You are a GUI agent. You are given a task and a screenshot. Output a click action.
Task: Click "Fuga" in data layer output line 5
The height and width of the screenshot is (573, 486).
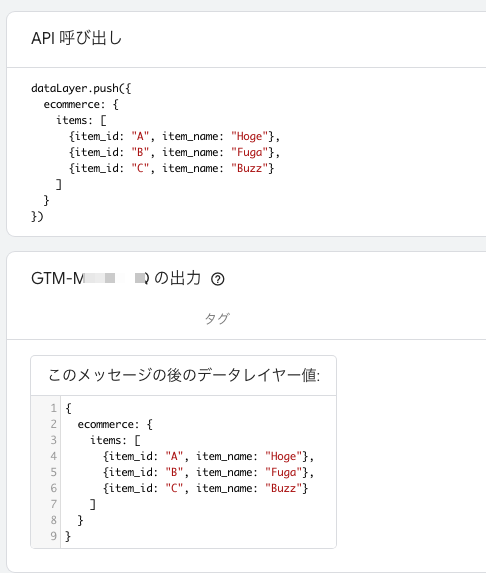tap(284, 473)
